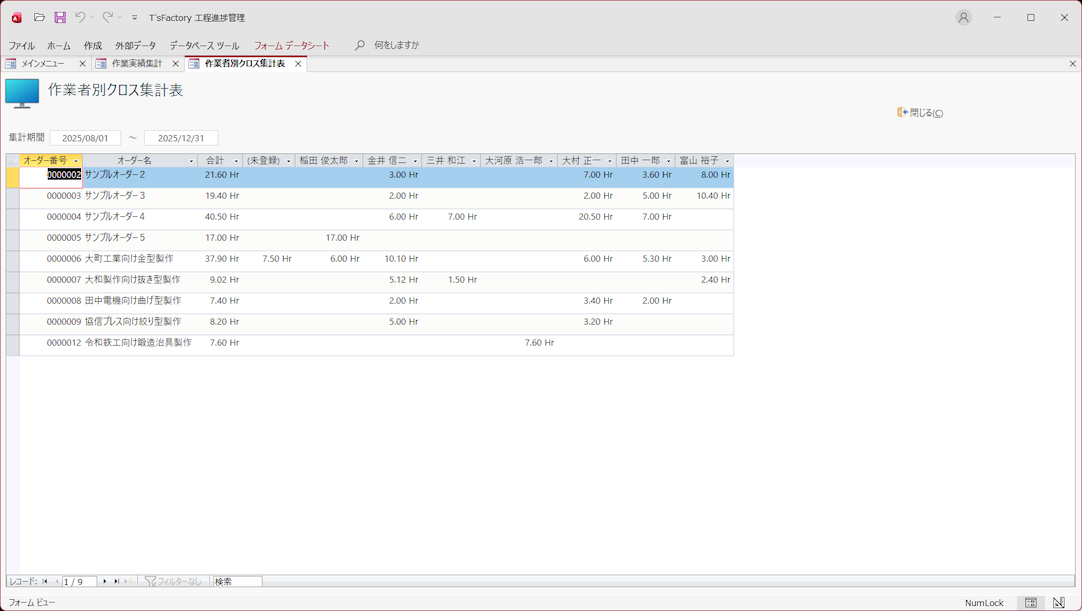Switch to the 作業実績集計 document tab

[x=136, y=63]
